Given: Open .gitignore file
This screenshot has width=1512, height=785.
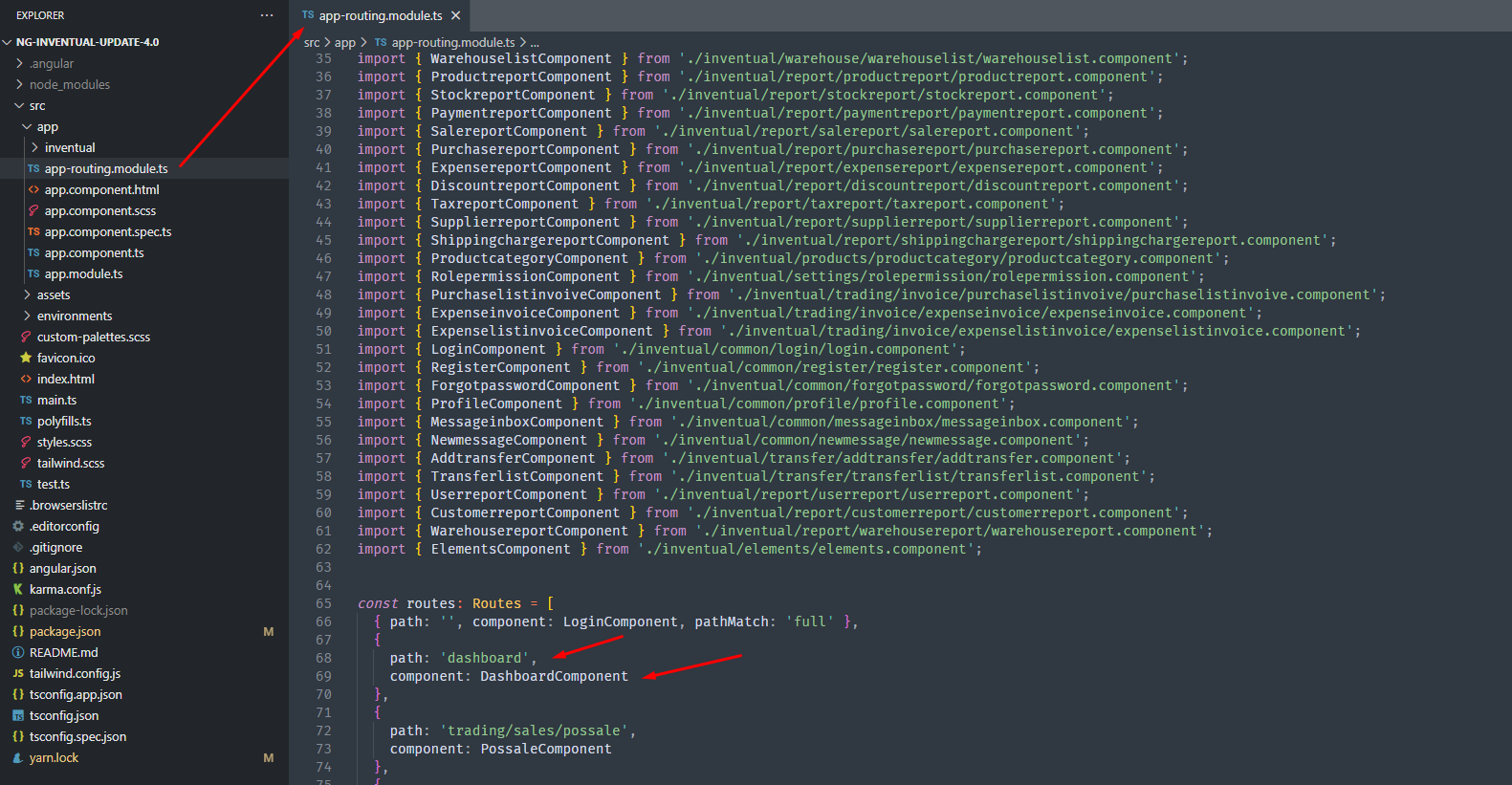Looking at the screenshot, I should (55, 547).
